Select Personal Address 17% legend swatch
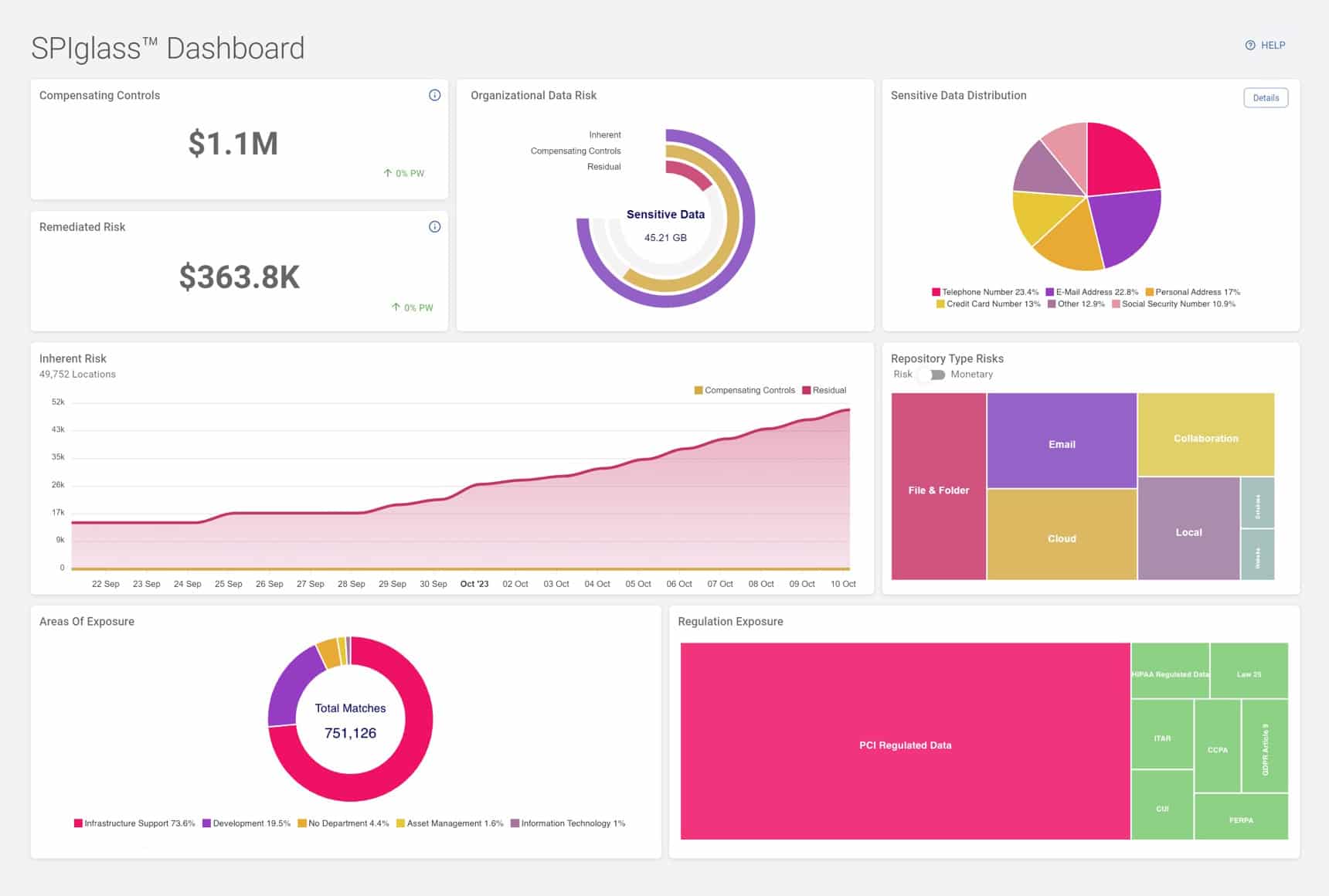Screen dimensions: 1329x896 (1149, 292)
